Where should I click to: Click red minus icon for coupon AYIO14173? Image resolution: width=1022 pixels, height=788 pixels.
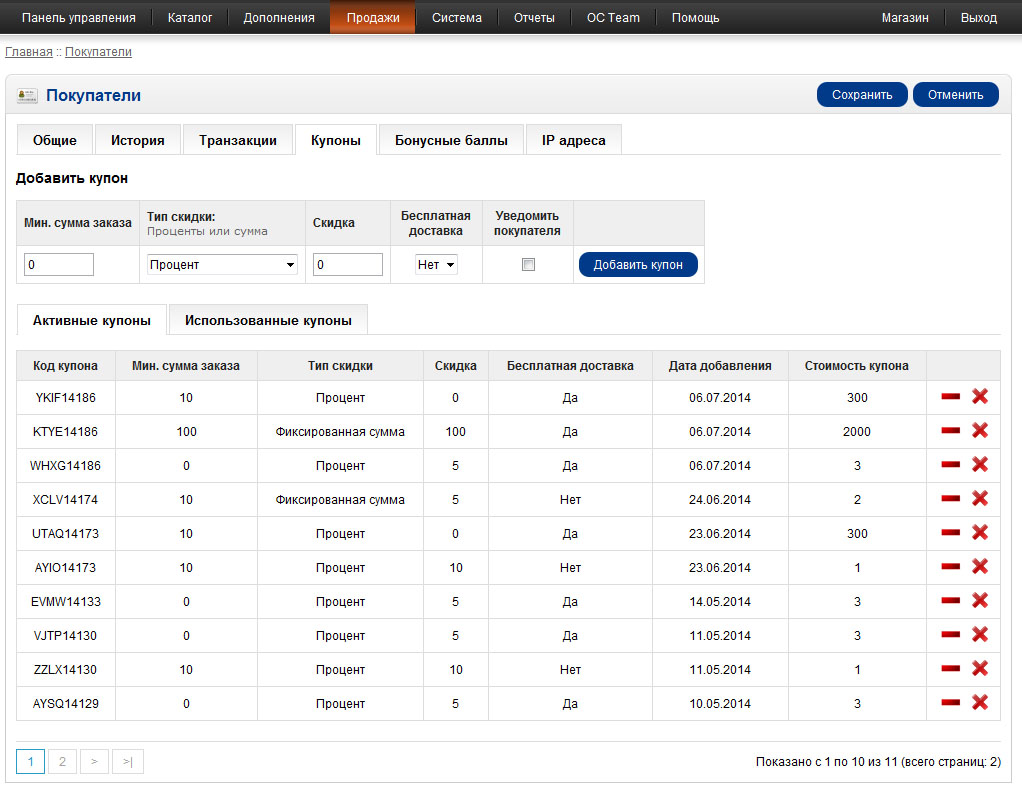tap(950, 567)
